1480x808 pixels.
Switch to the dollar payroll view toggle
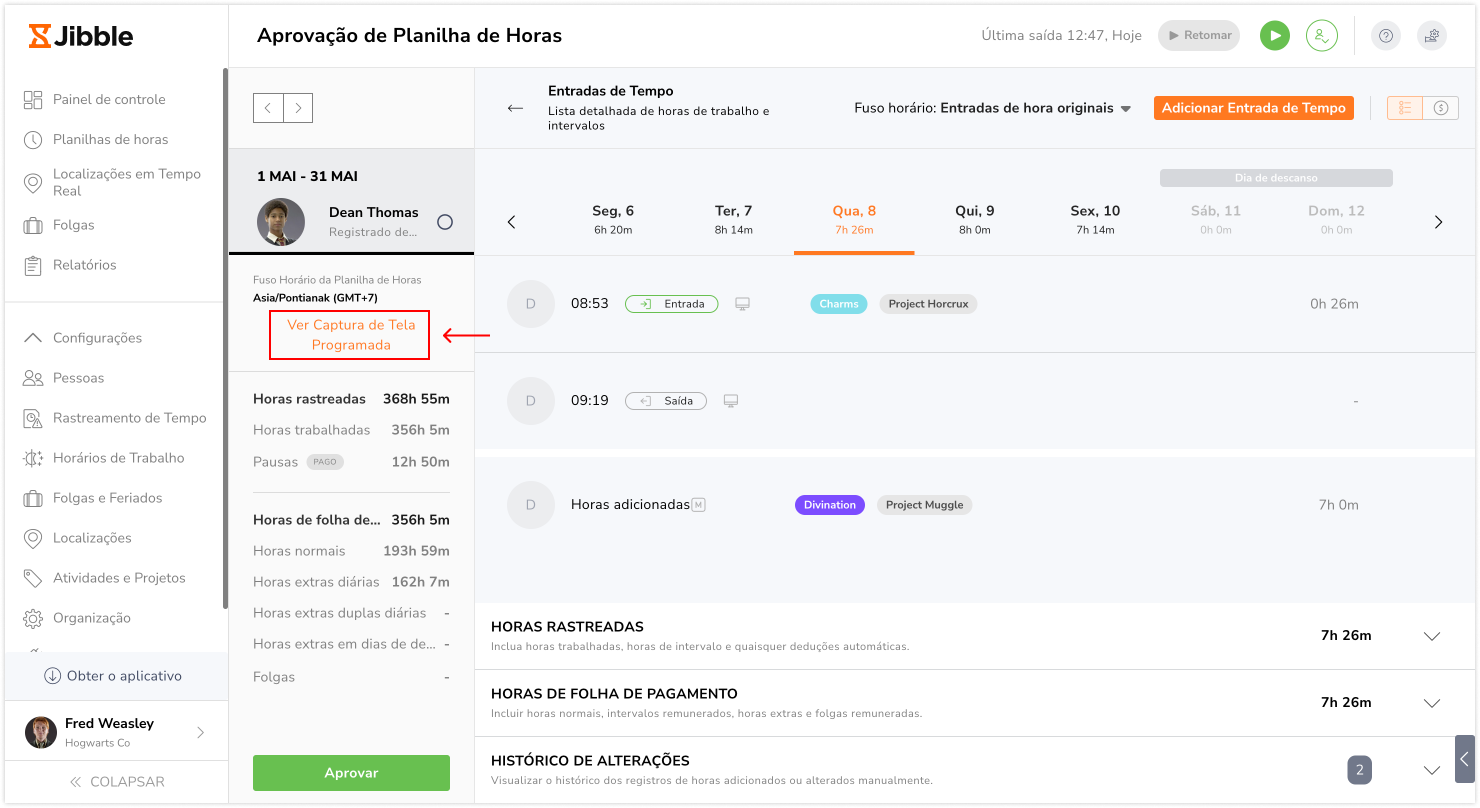1440,108
